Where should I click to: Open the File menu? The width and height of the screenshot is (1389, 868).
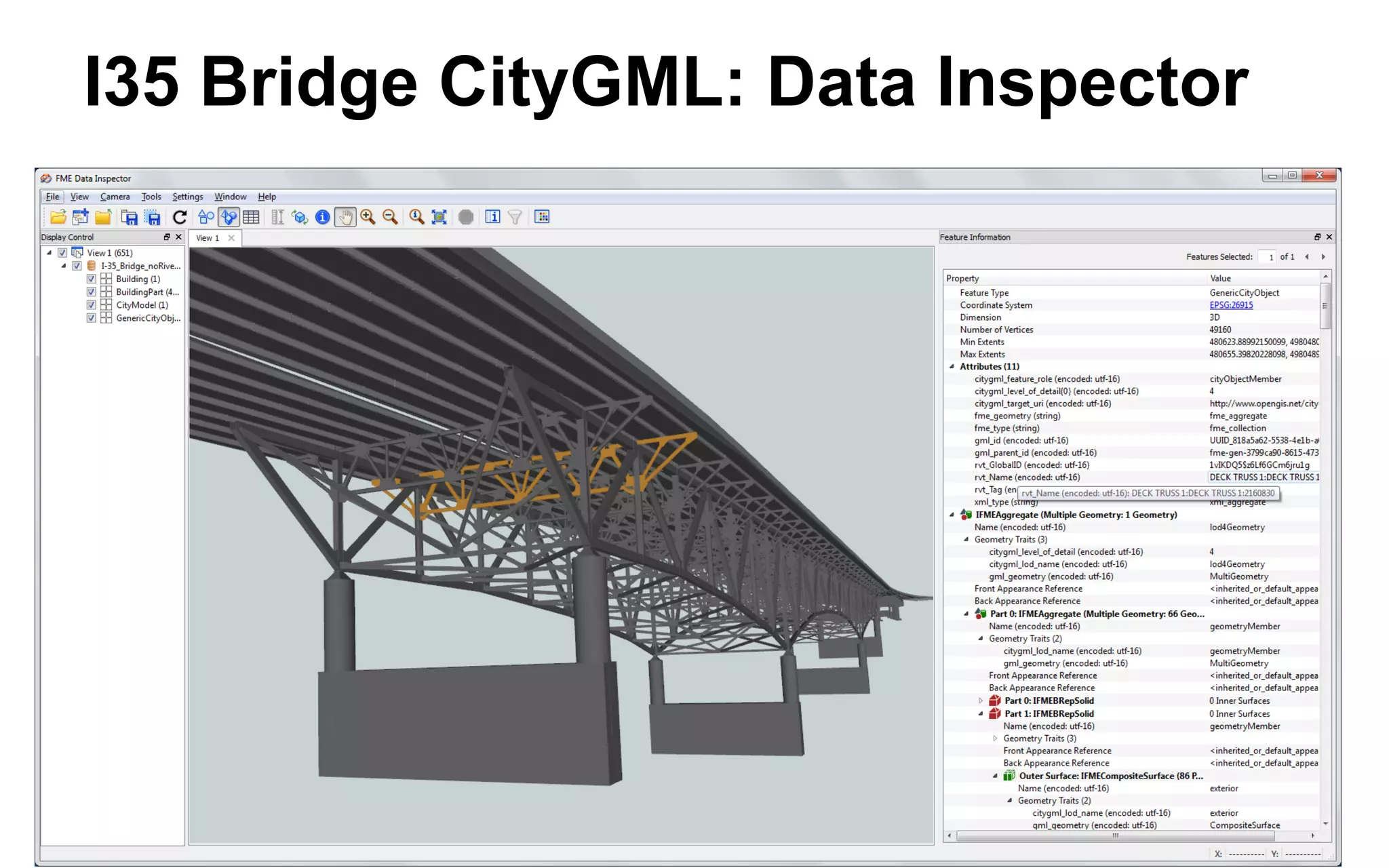53,197
